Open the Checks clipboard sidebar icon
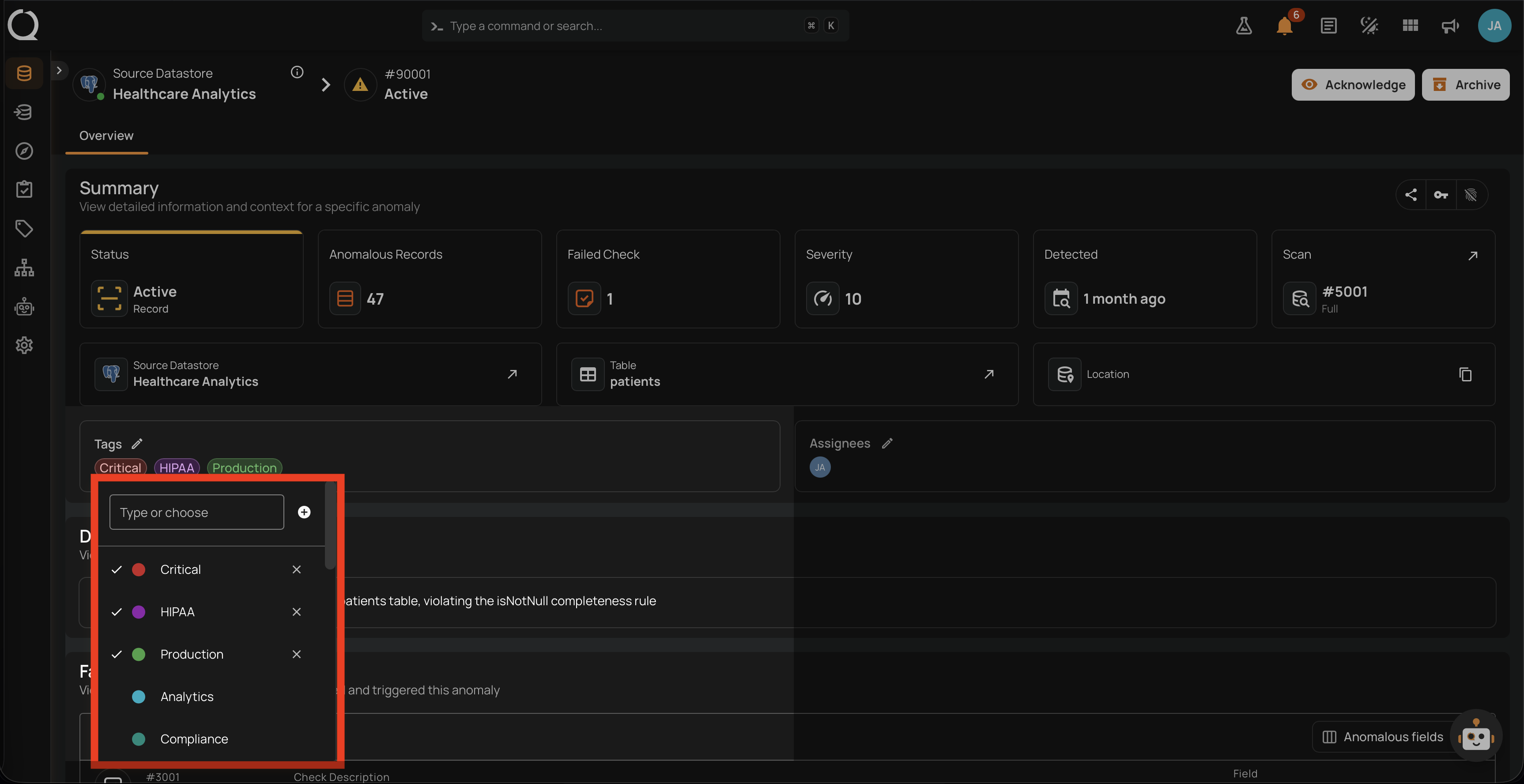The image size is (1524, 784). [x=24, y=190]
